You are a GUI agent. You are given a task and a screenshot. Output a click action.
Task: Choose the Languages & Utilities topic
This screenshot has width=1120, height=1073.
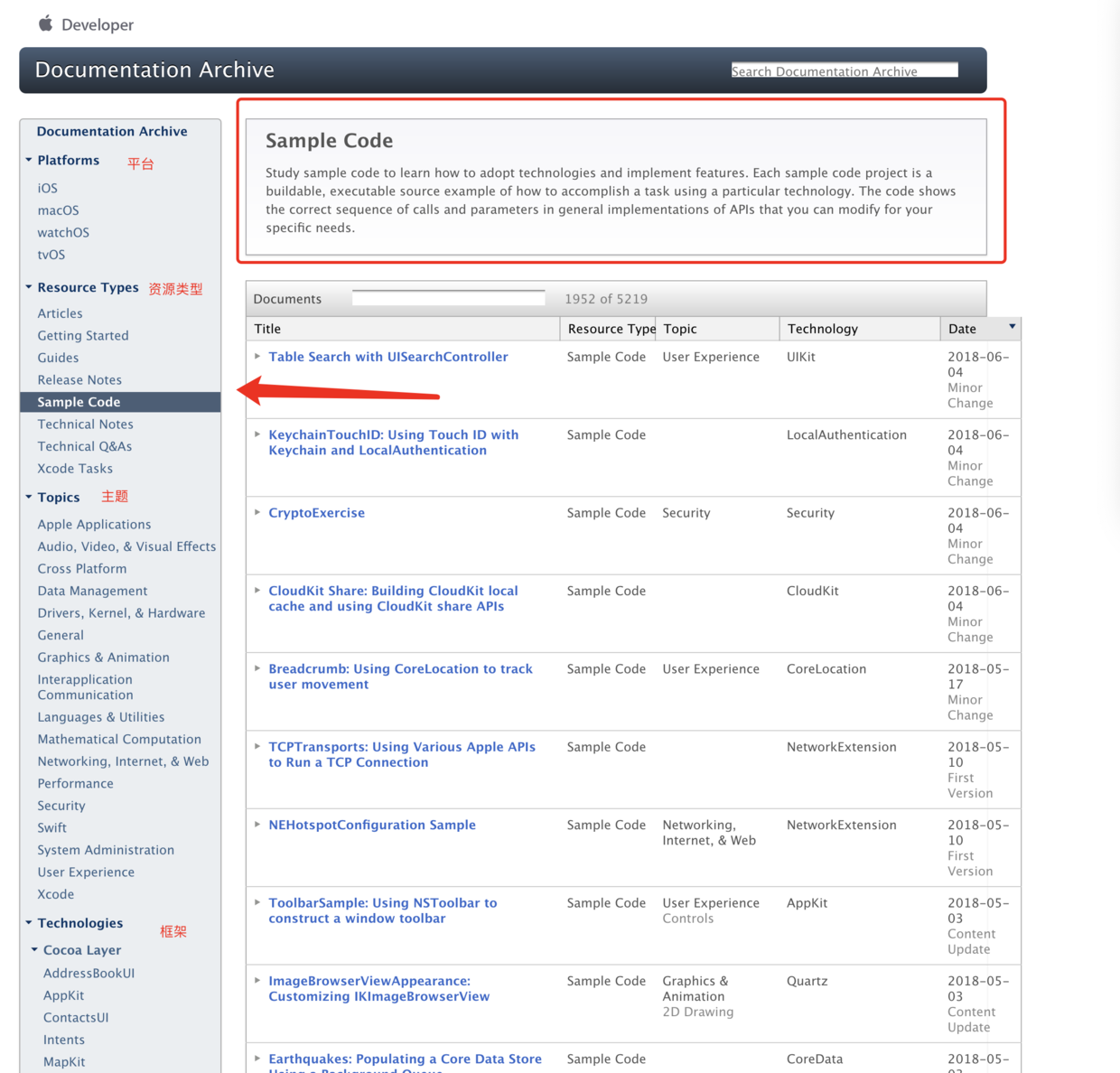(x=101, y=717)
